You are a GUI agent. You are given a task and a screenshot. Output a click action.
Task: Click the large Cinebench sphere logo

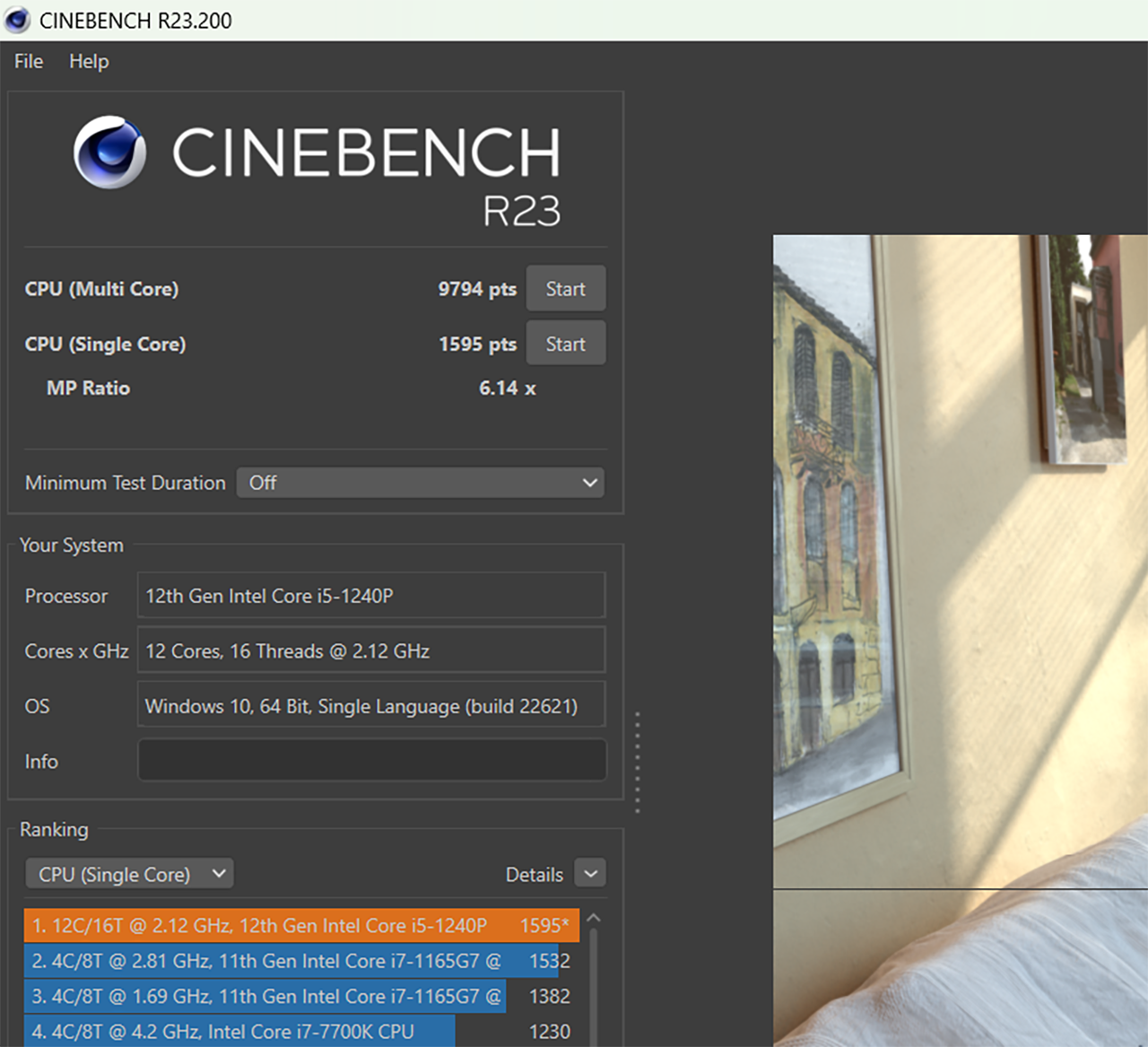point(110,152)
